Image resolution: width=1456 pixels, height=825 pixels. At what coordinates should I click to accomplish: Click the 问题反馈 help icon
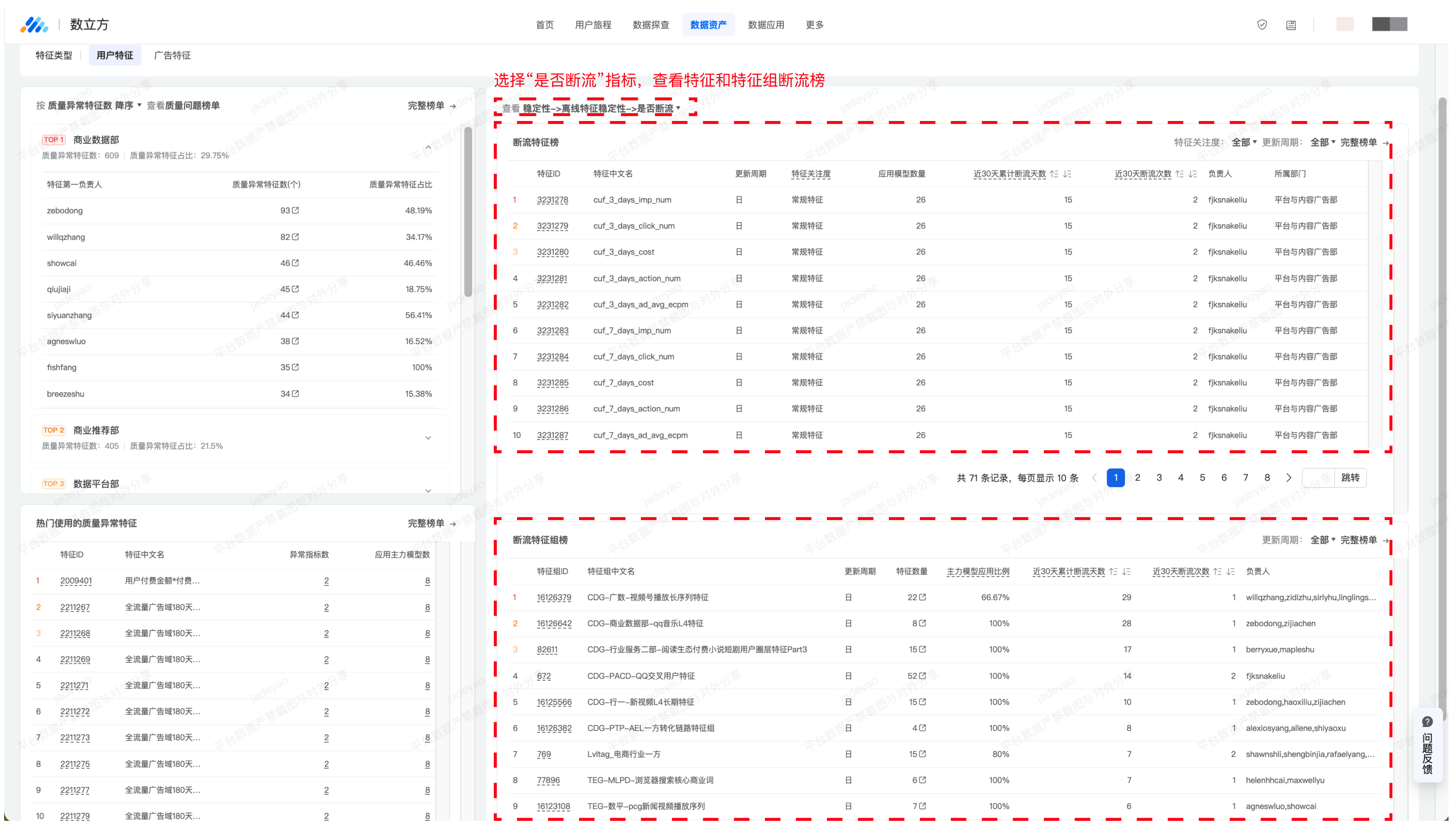click(1427, 722)
